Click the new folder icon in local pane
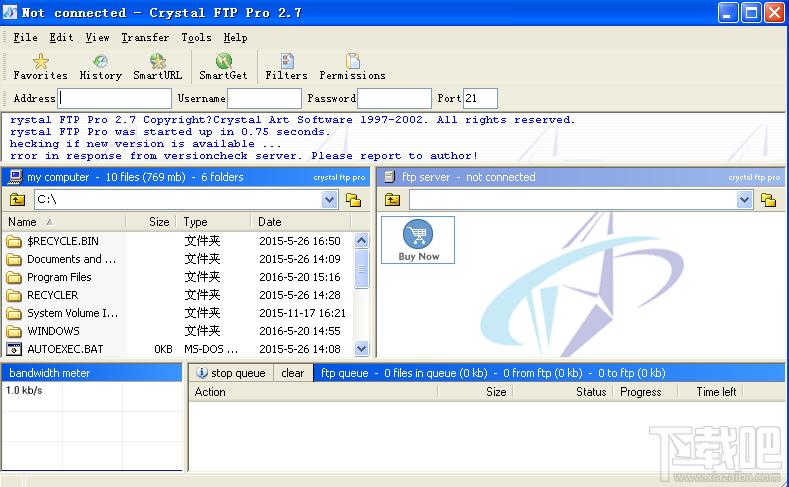This screenshot has width=789, height=487. [x=354, y=200]
